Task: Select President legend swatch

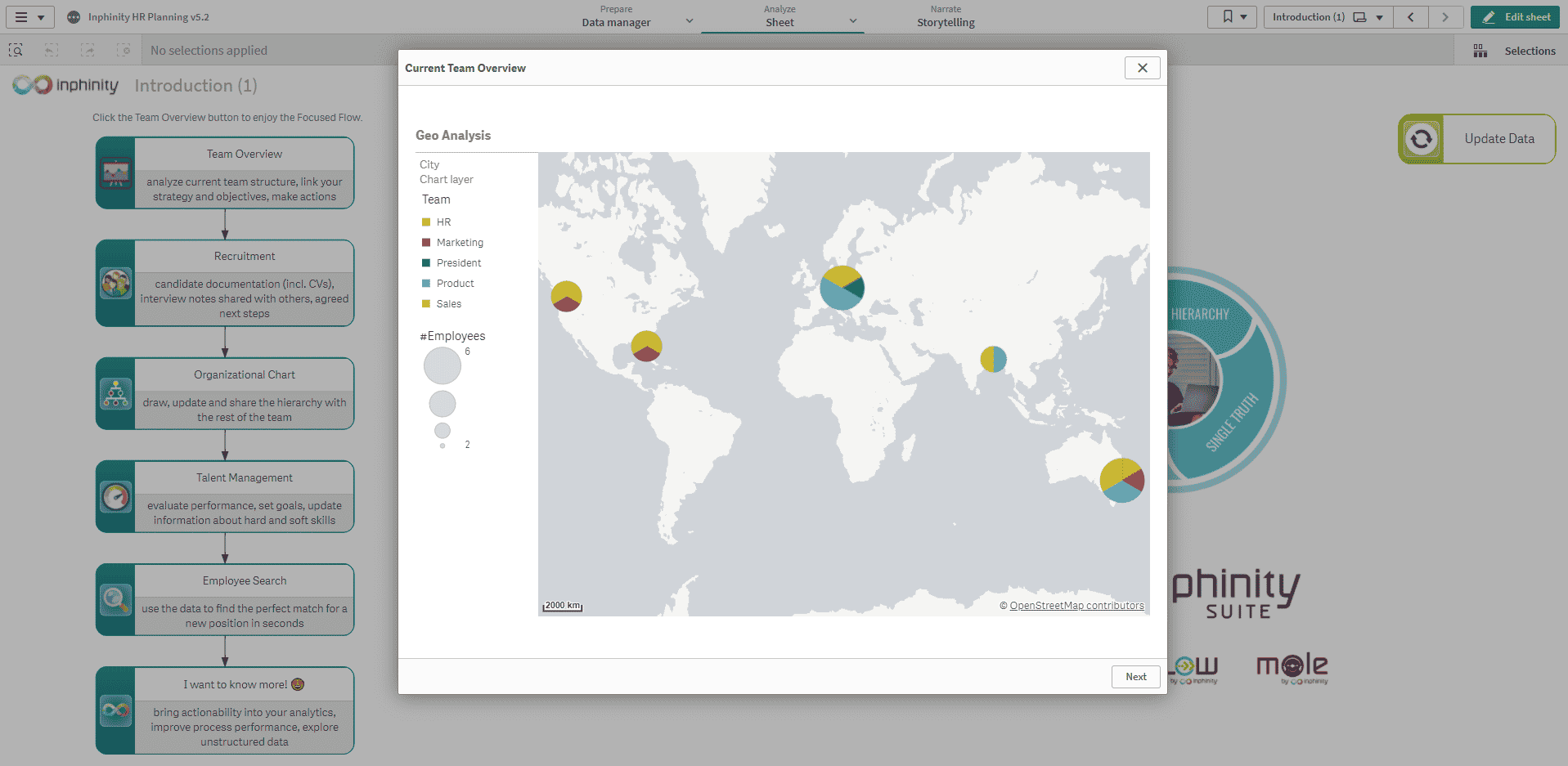Action: pyautogui.click(x=426, y=263)
